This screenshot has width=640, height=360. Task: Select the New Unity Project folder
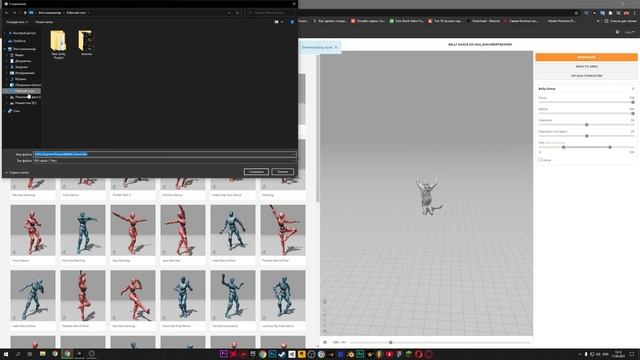pyautogui.click(x=58, y=45)
